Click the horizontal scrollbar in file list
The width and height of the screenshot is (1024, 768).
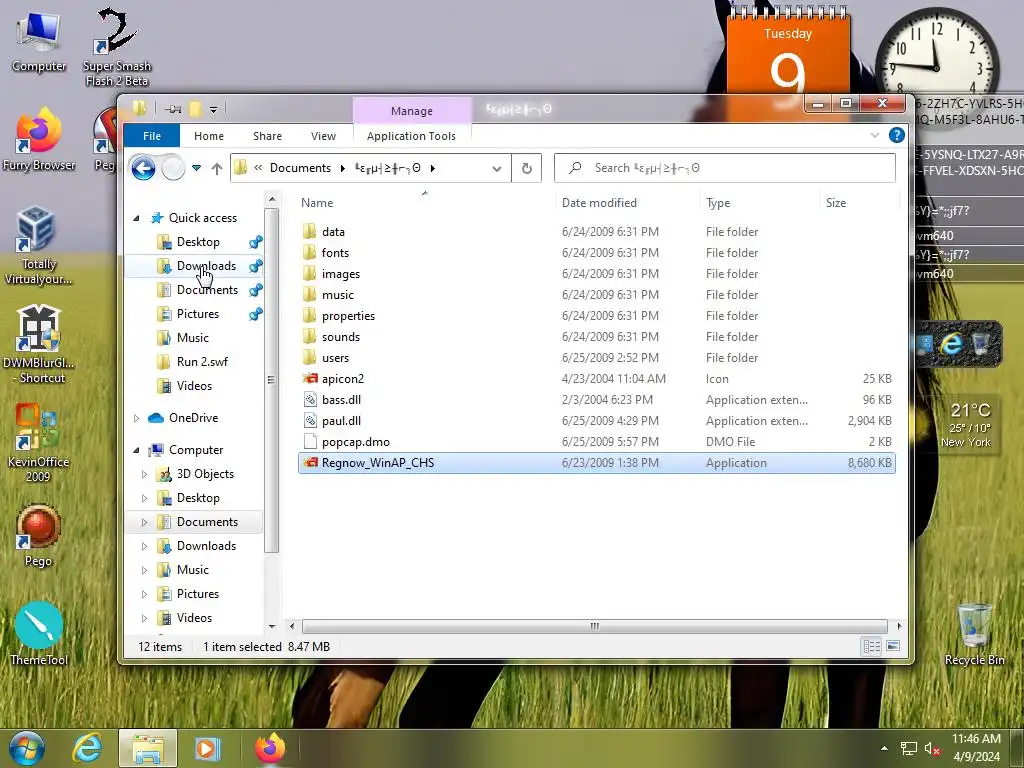(x=594, y=626)
